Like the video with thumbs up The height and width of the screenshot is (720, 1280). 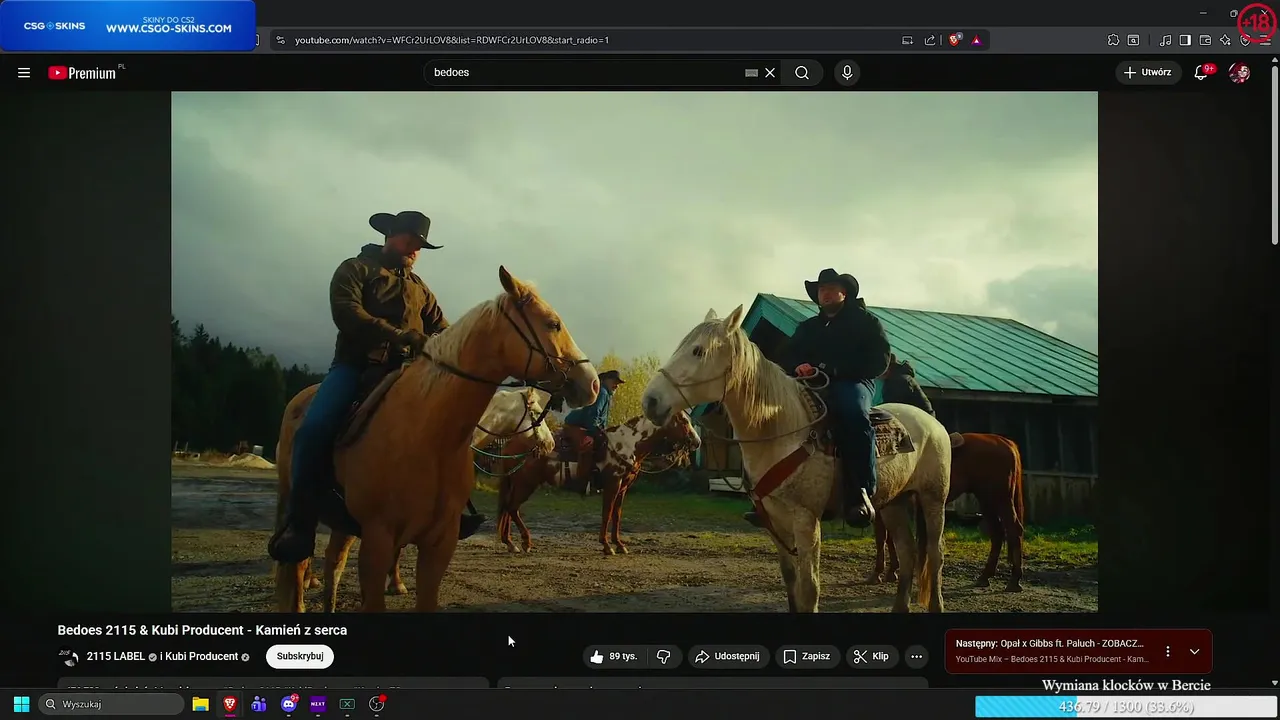(x=613, y=657)
